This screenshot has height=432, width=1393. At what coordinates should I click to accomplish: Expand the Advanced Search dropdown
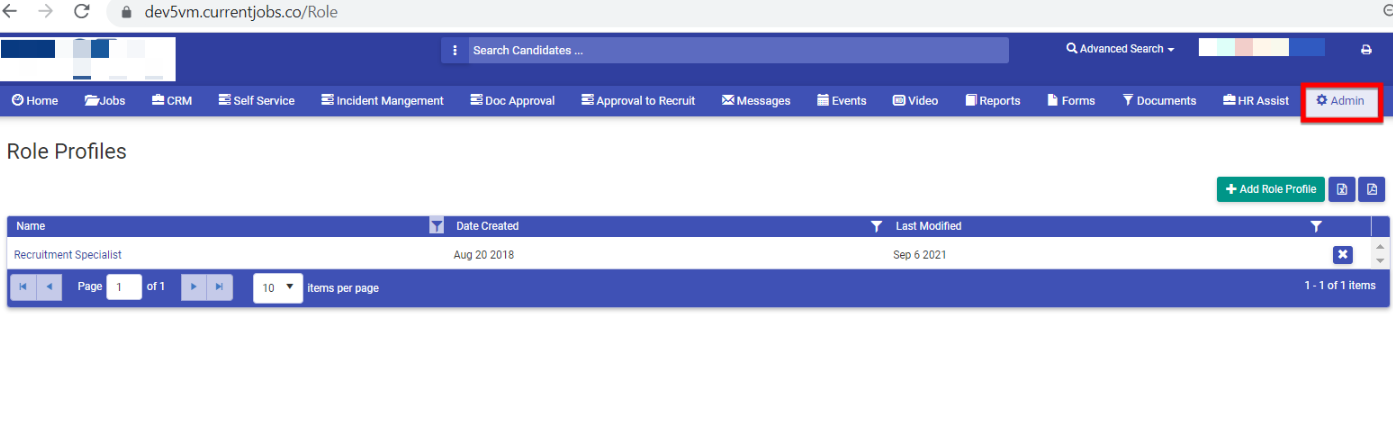point(1120,49)
